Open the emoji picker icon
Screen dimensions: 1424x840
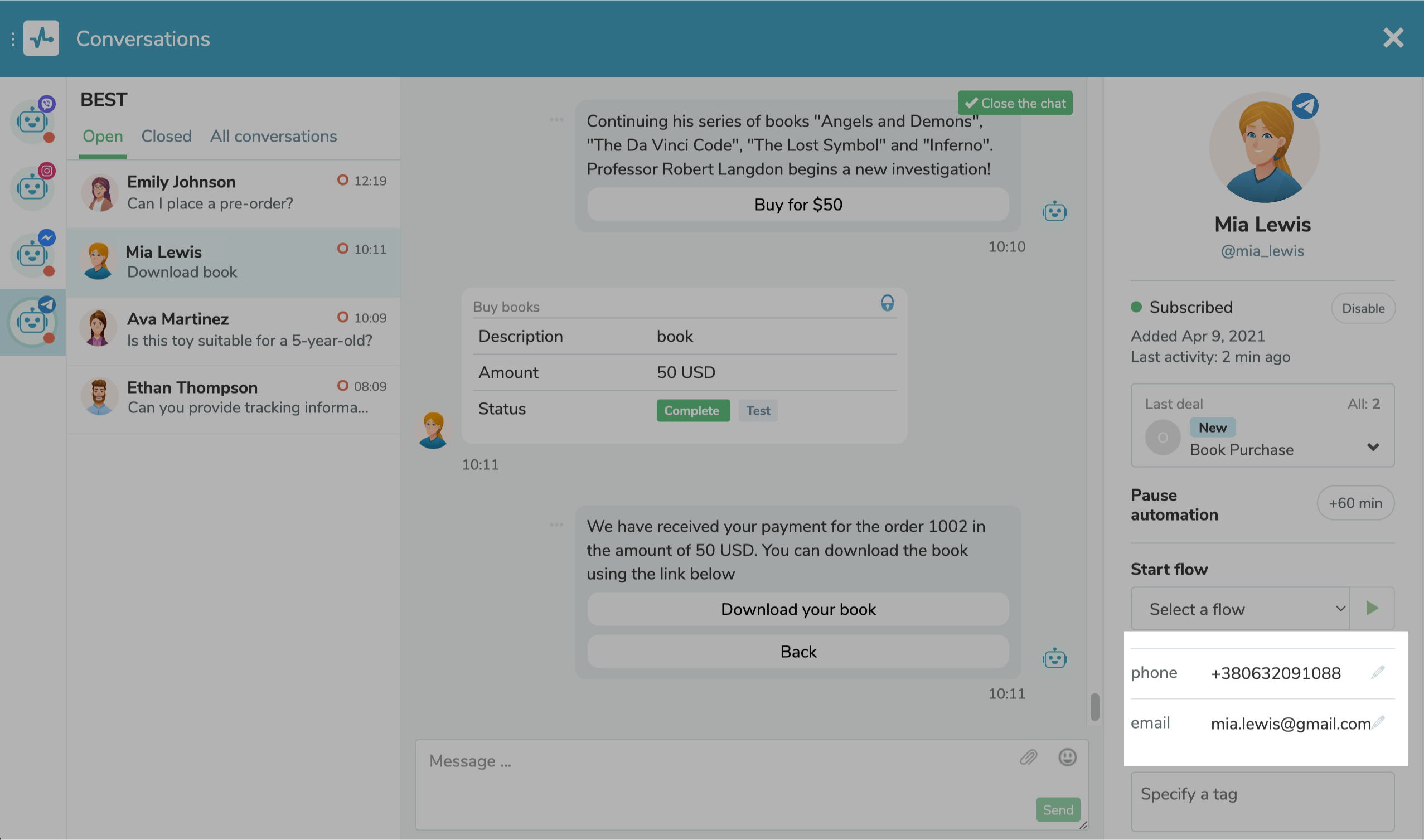[x=1067, y=758]
